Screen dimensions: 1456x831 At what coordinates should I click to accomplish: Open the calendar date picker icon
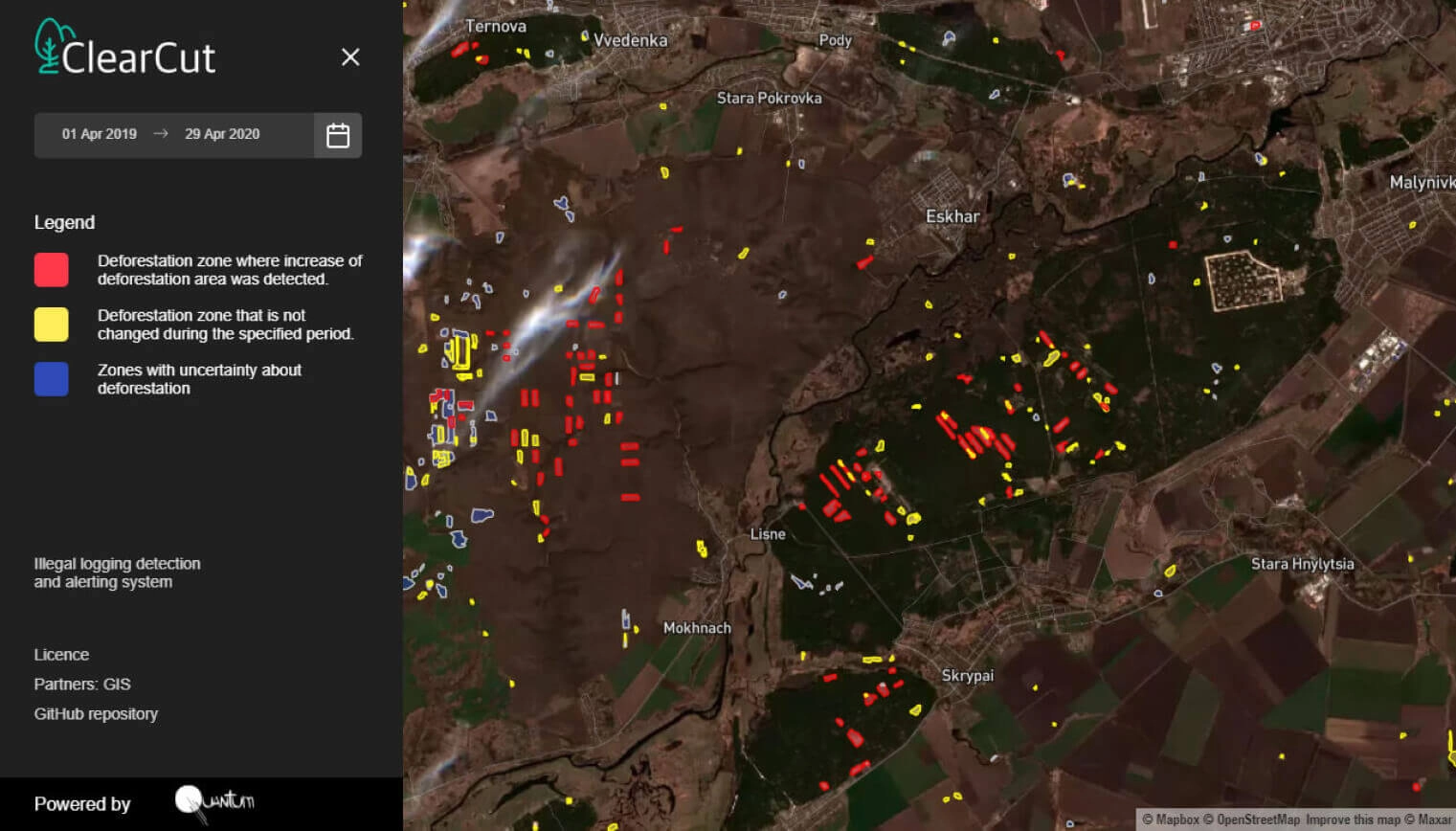pos(337,135)
